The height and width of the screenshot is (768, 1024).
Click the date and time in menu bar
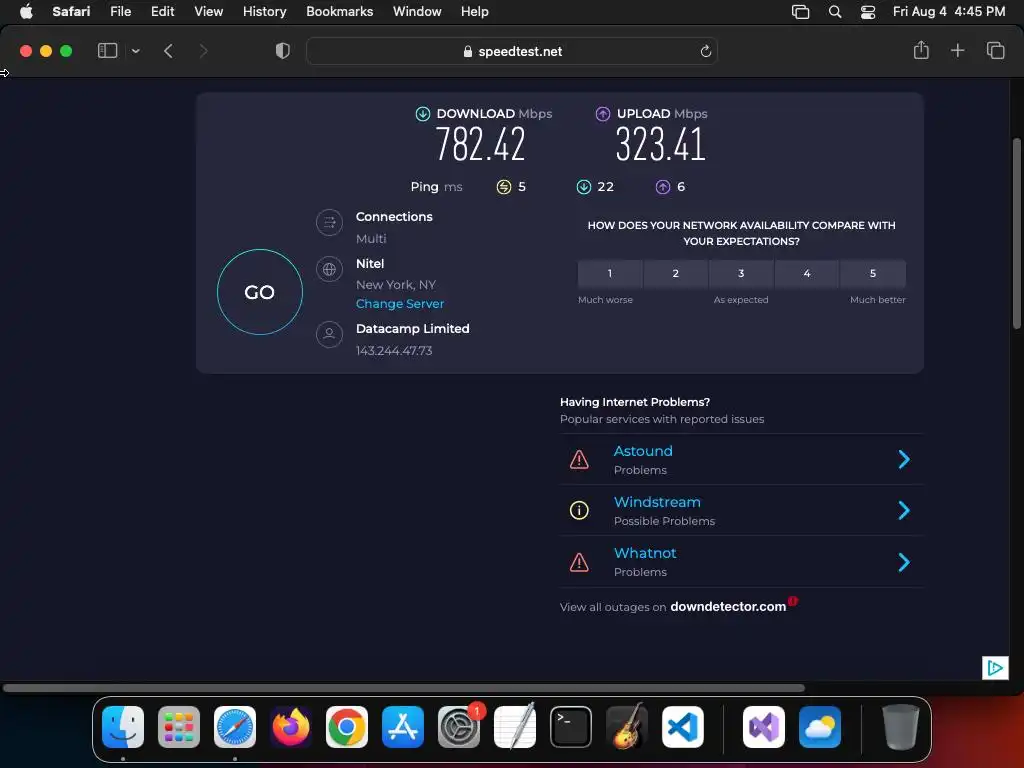tap(949, 11)
